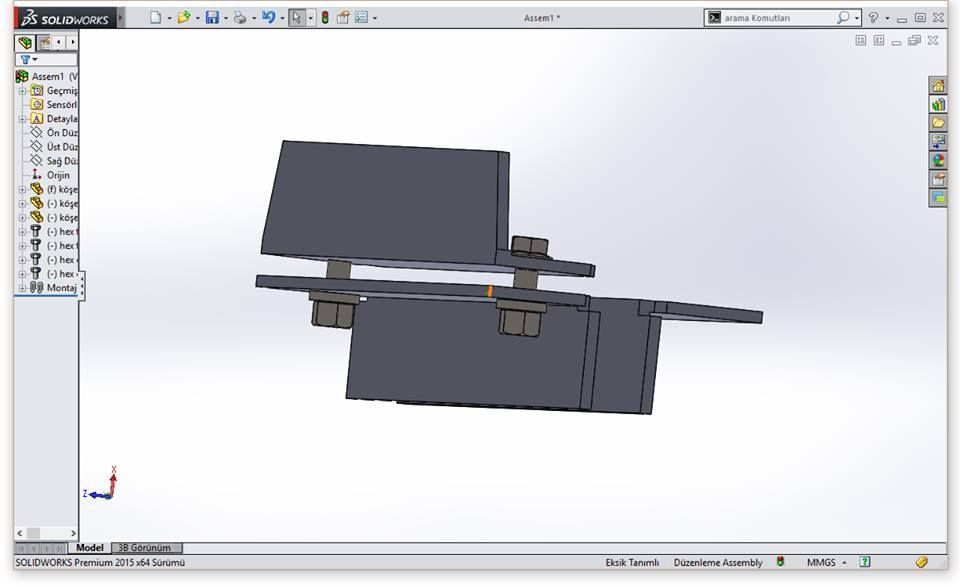This screenshot has height=587, width=960.
Task: Toggle the Select arrow tool
Action: (x=296, y=18)
